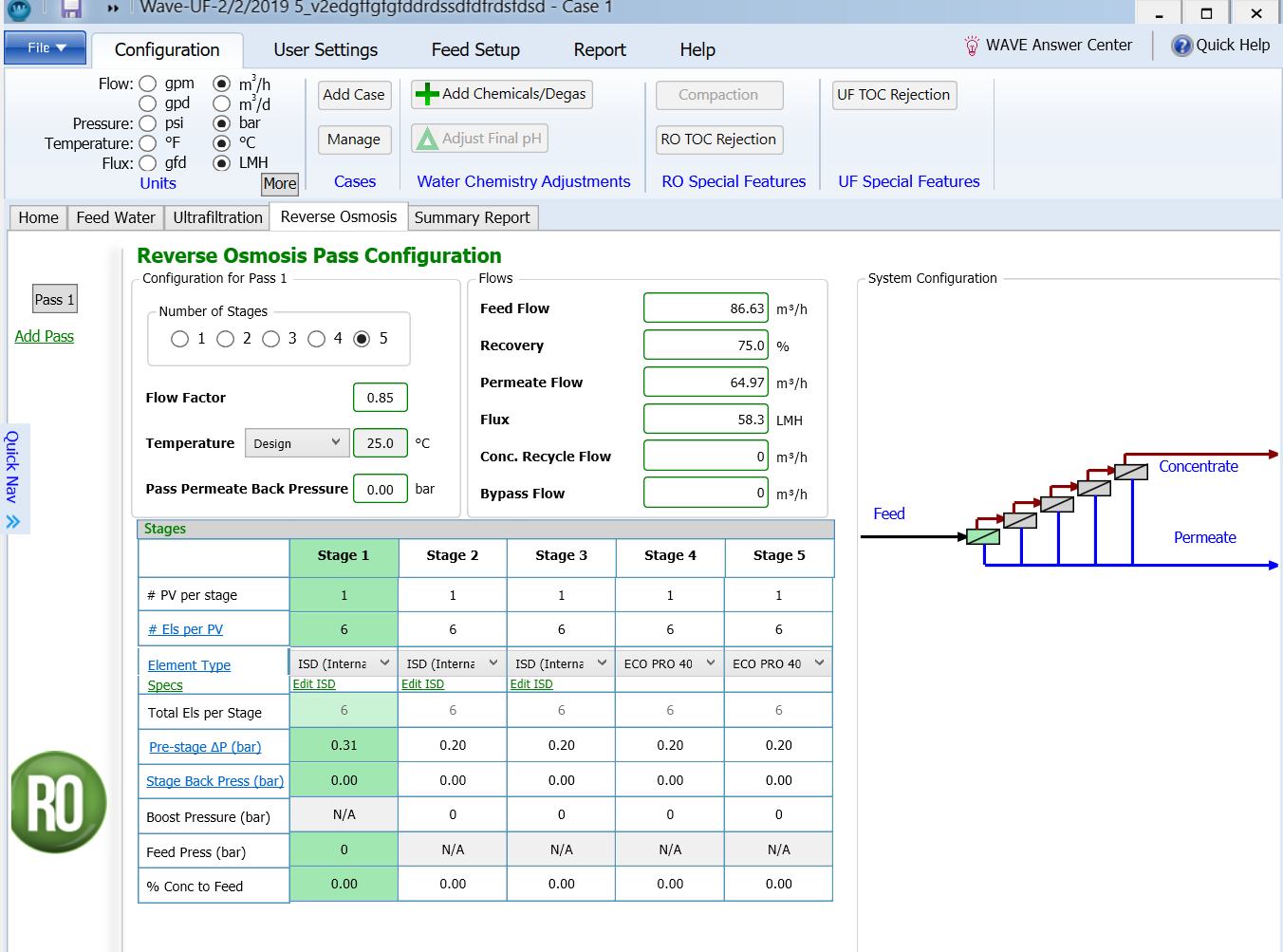Screen dimensions: 1283x952
Task: Click stage 1 membrane icon in diagram
Action: [983, 536]
